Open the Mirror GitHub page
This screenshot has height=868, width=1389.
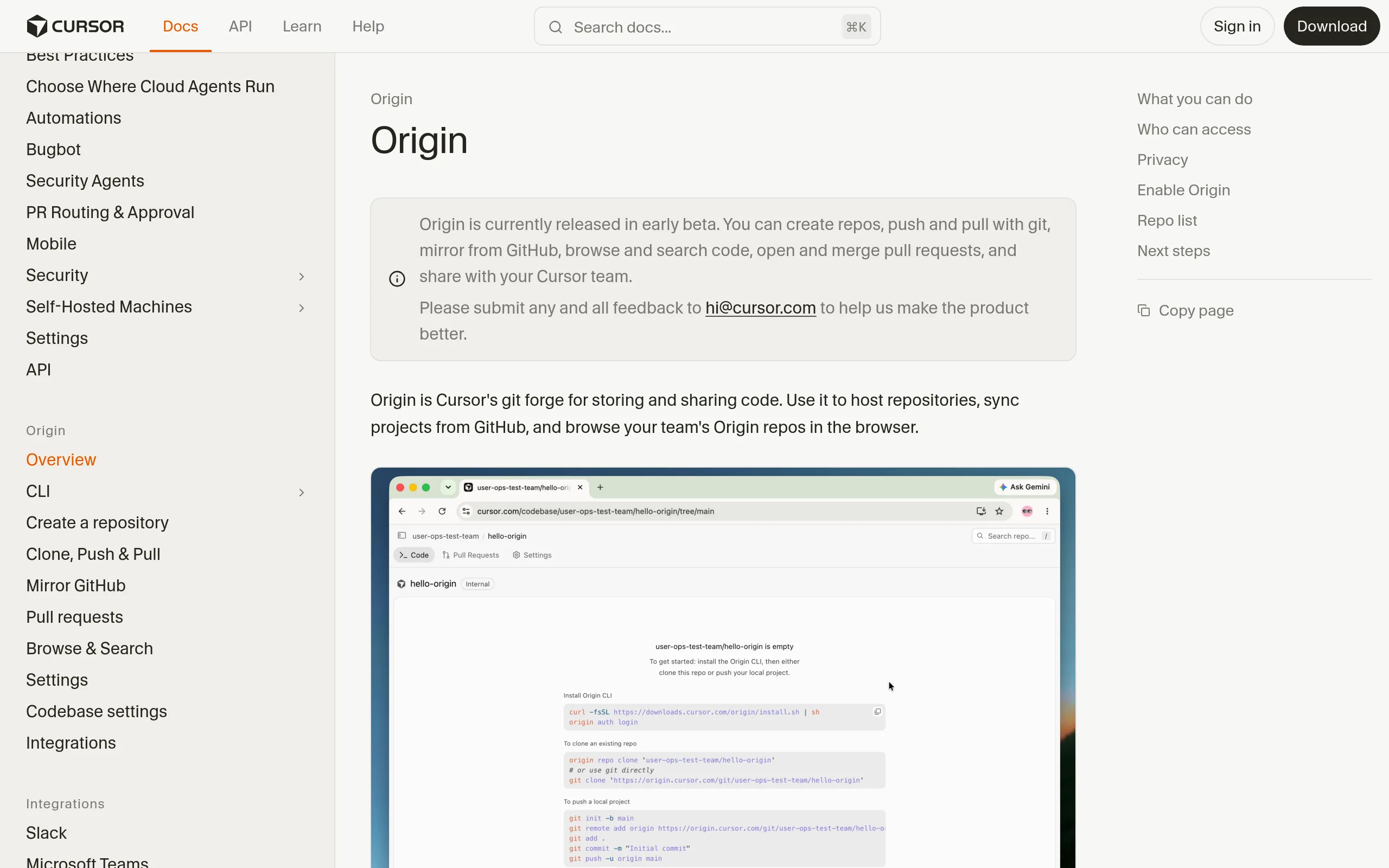(76, 585)
